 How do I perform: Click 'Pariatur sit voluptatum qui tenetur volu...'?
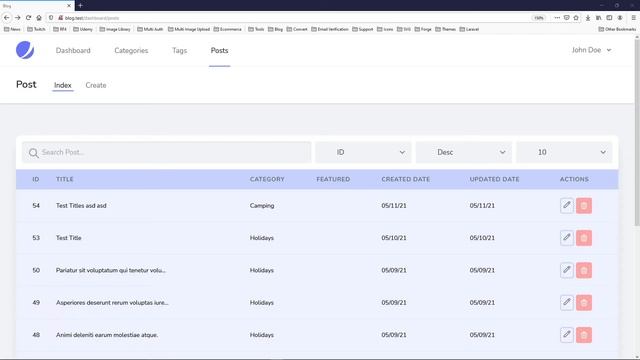111,270
